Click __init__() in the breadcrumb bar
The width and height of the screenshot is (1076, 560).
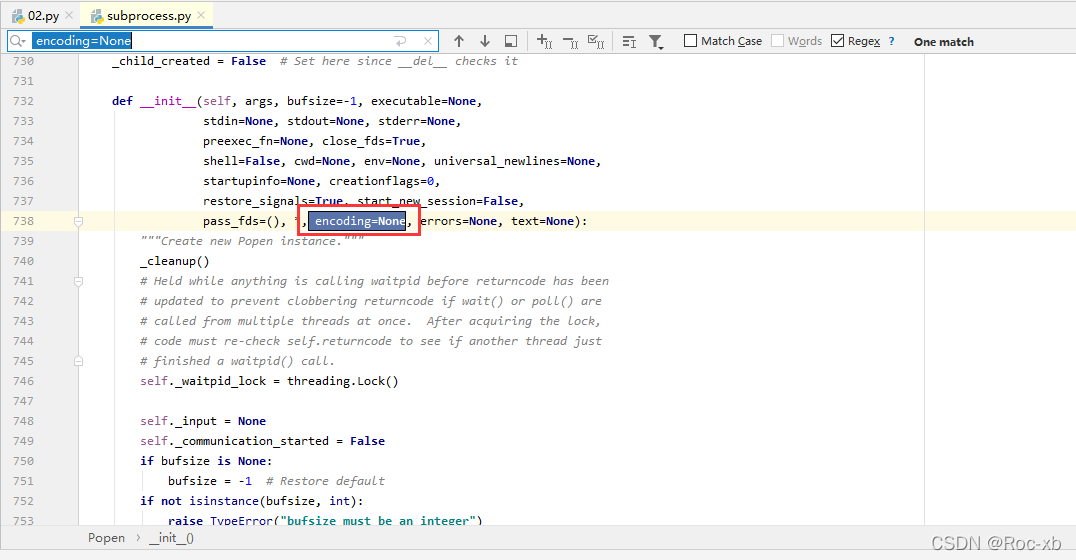(171, 538)
